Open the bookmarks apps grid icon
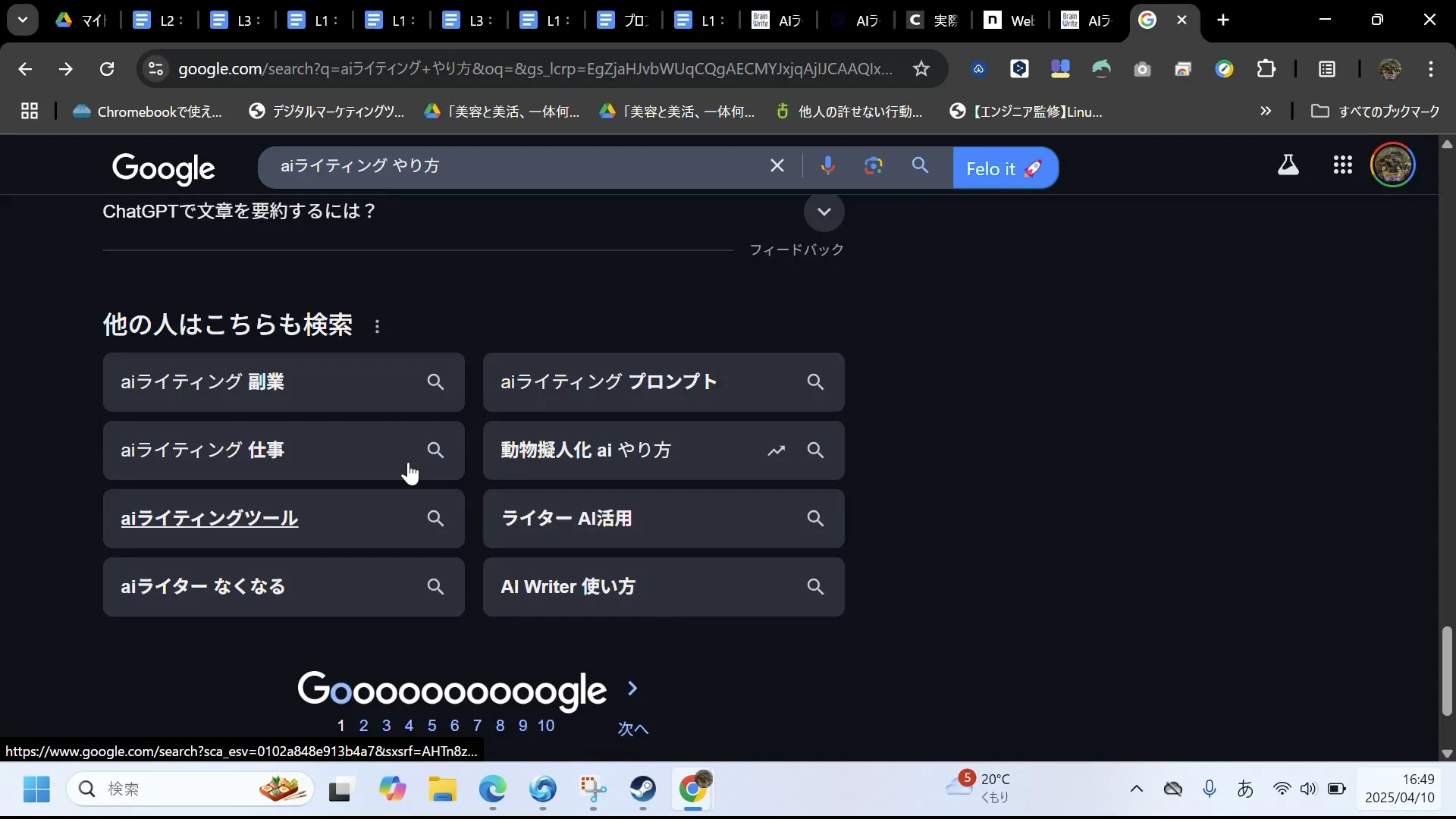Screen dimensions: 1456x819 (x=30, y=111)
